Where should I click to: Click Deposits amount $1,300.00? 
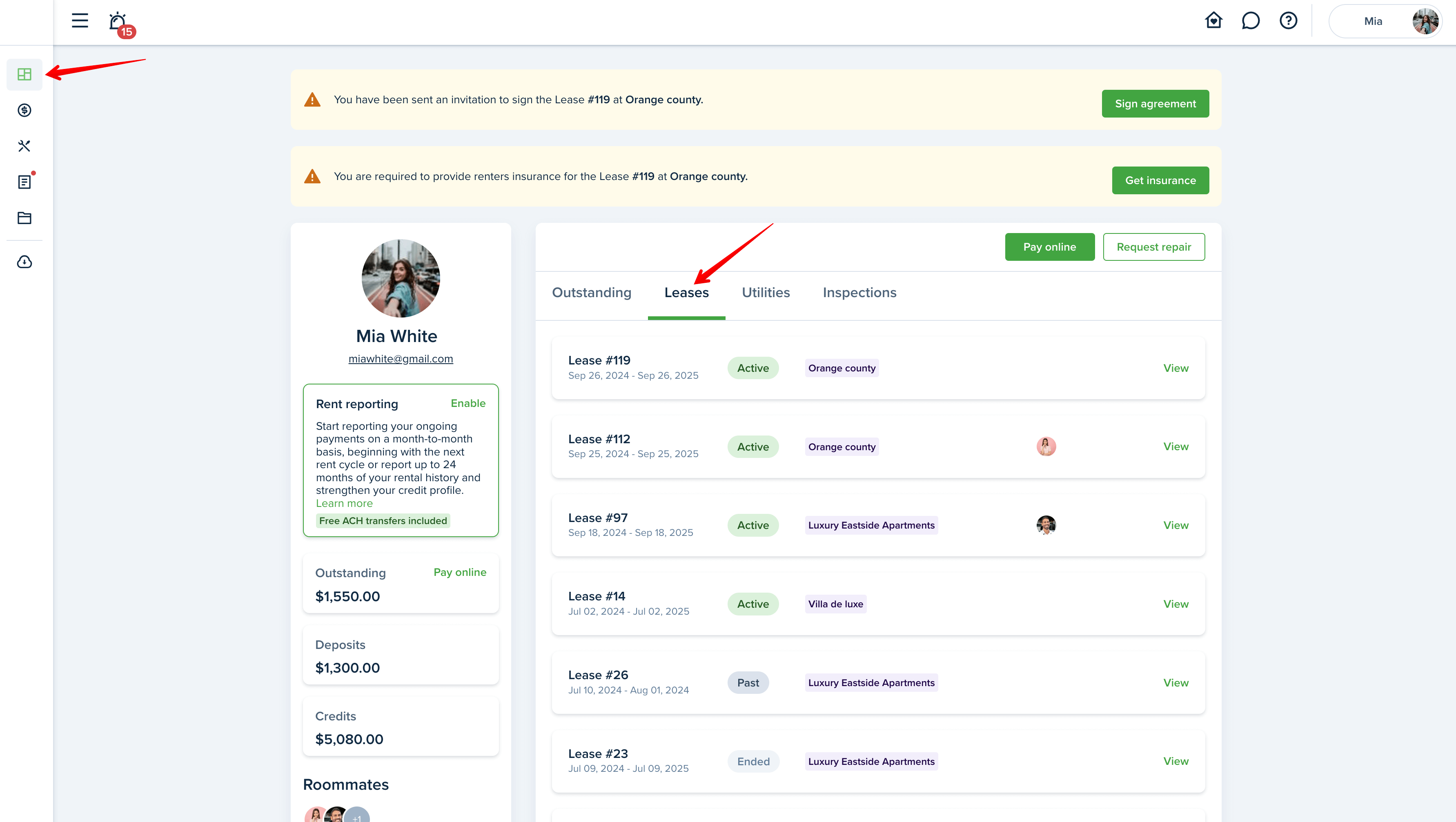click(x=347, y=668)
